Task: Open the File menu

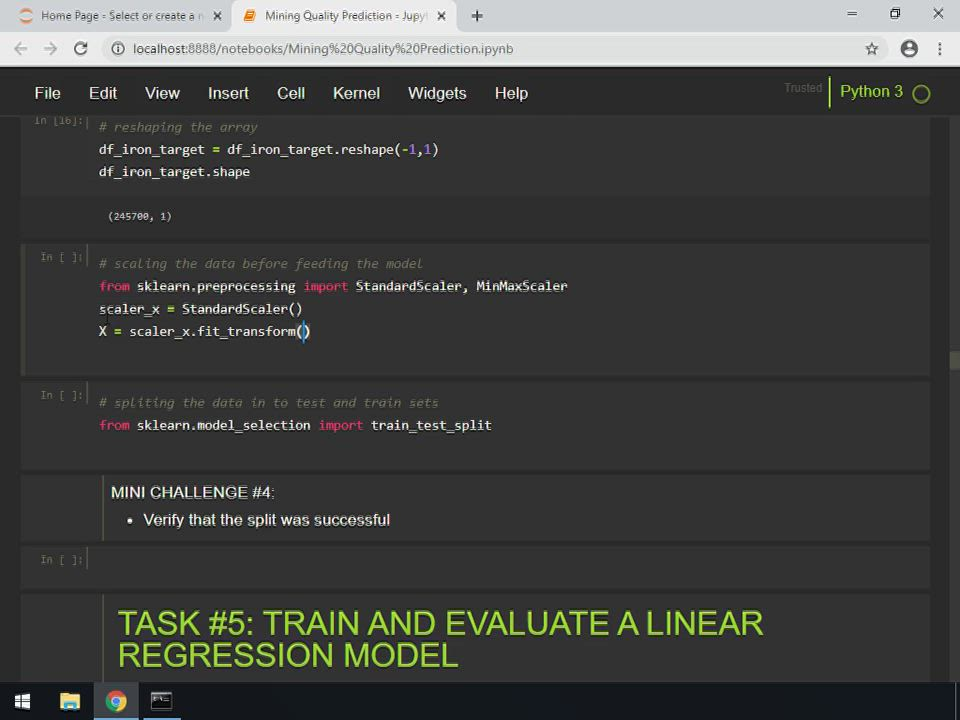Action: (47, 93)
